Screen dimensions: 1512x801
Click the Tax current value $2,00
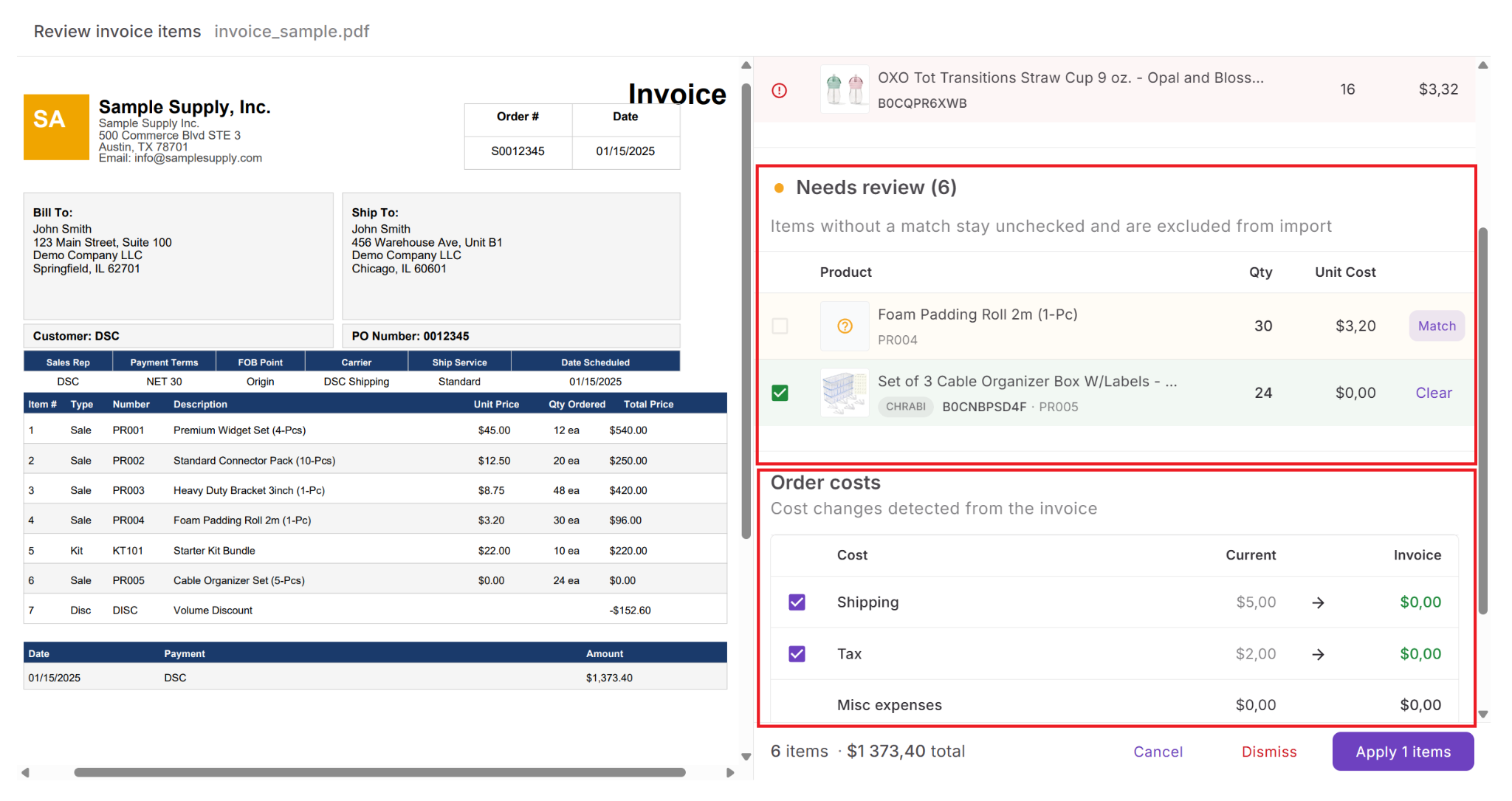pyautogui.click(x=1255, y=654)
